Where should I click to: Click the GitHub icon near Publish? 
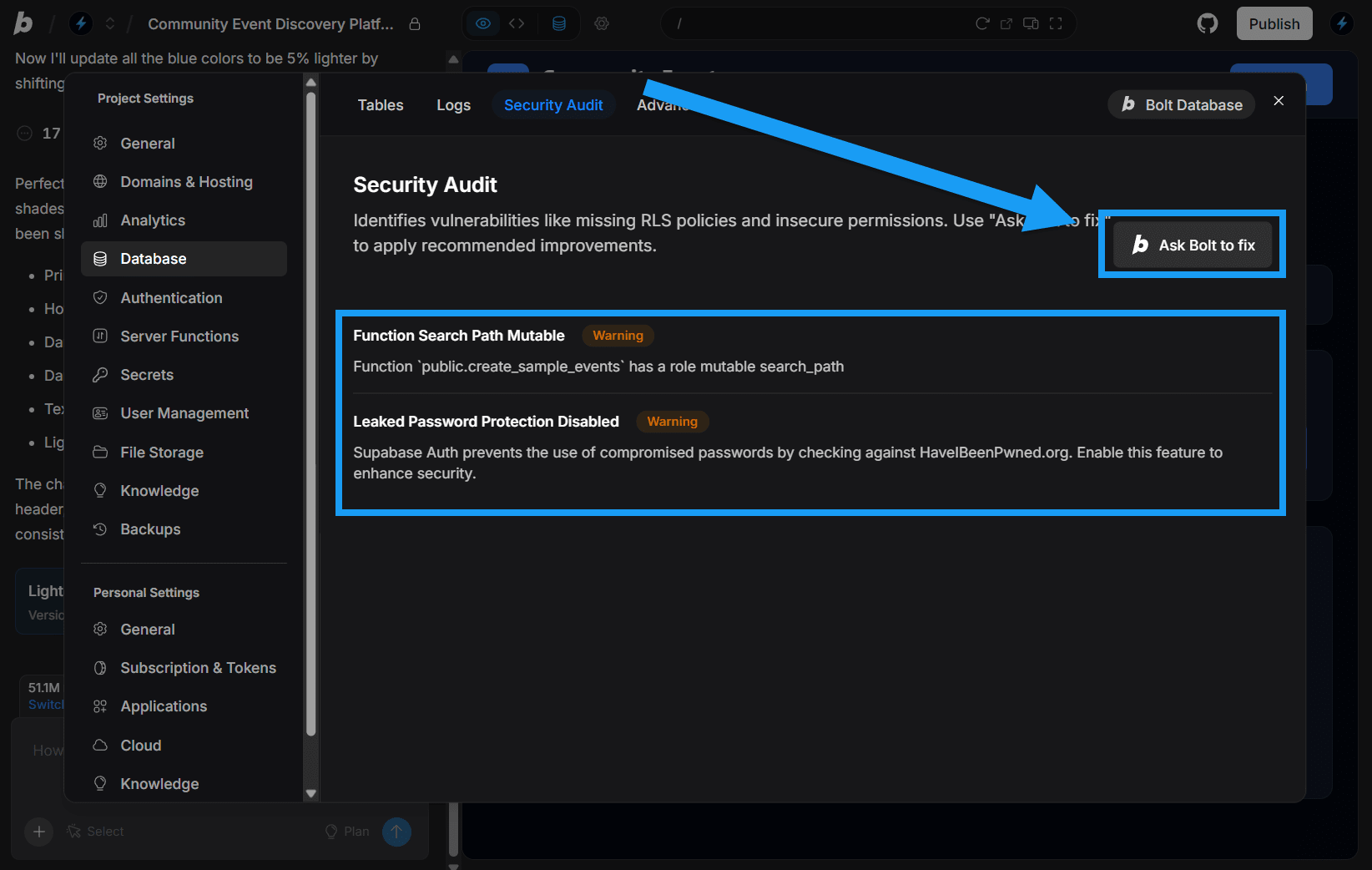[x=1207, y=23]
